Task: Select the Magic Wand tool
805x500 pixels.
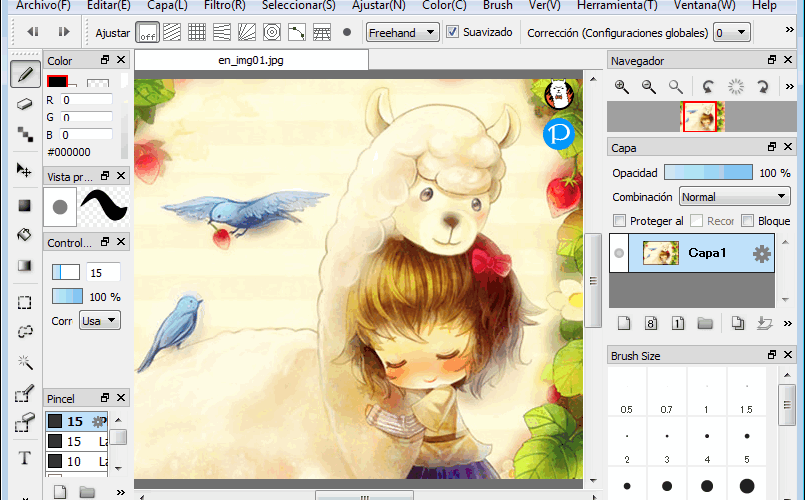Action: click(x=25, y=362)
